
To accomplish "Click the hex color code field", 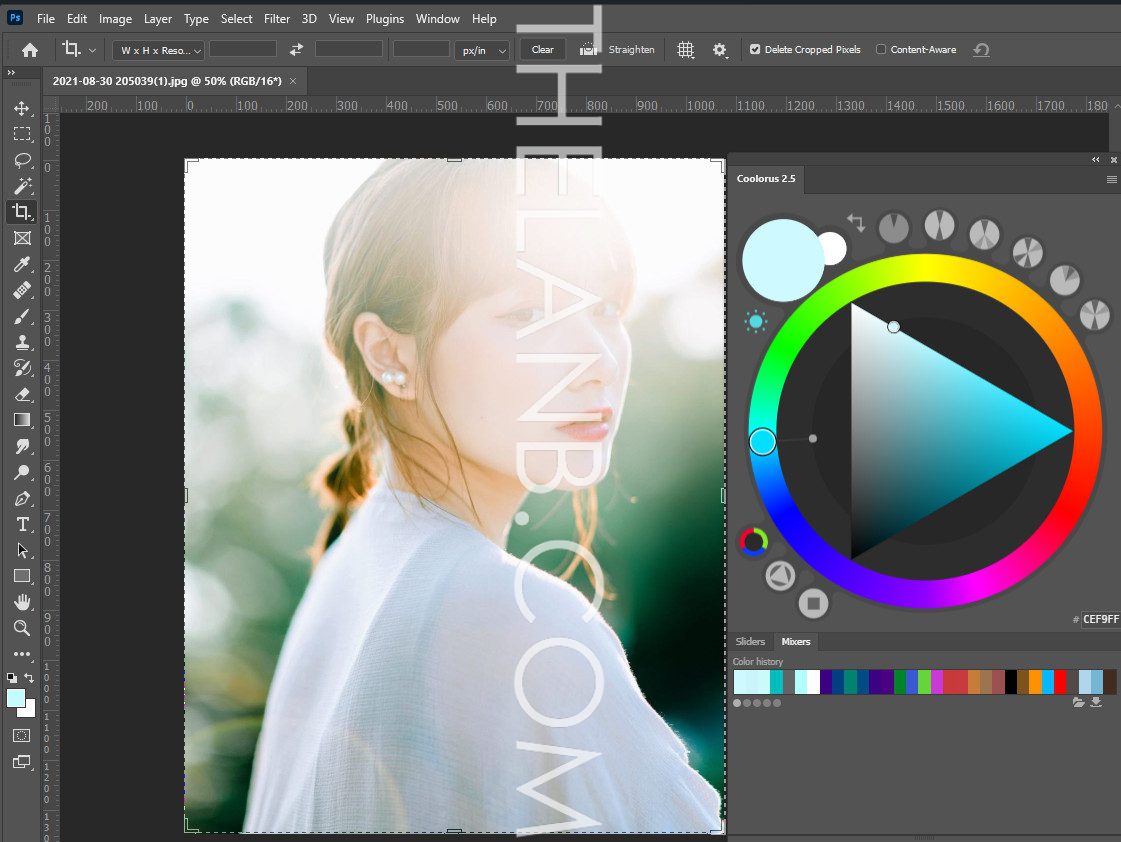I will [1100, 619].
